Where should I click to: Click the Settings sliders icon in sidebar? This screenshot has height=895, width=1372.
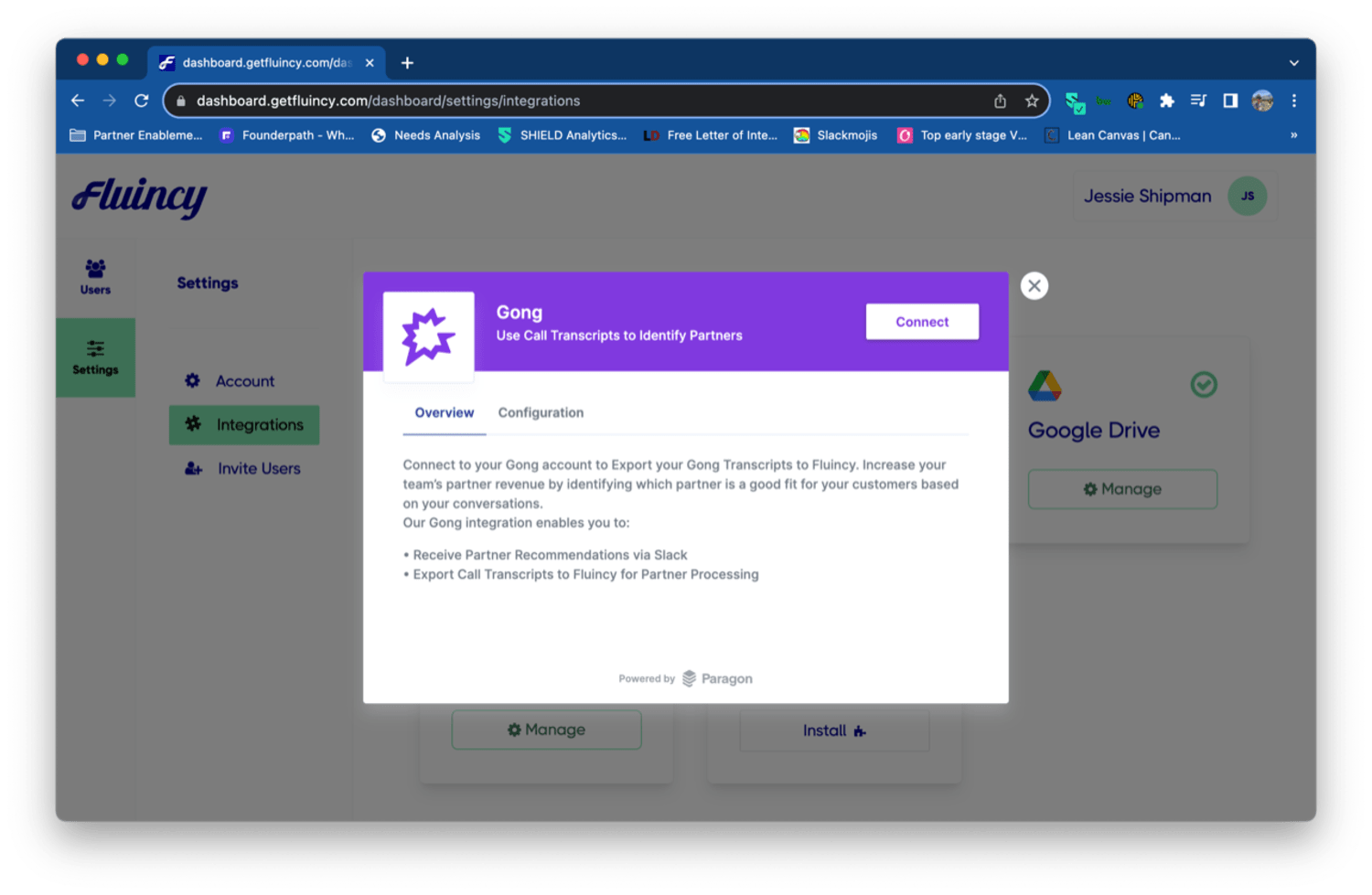pyautogui.click(x=95, y=348)
